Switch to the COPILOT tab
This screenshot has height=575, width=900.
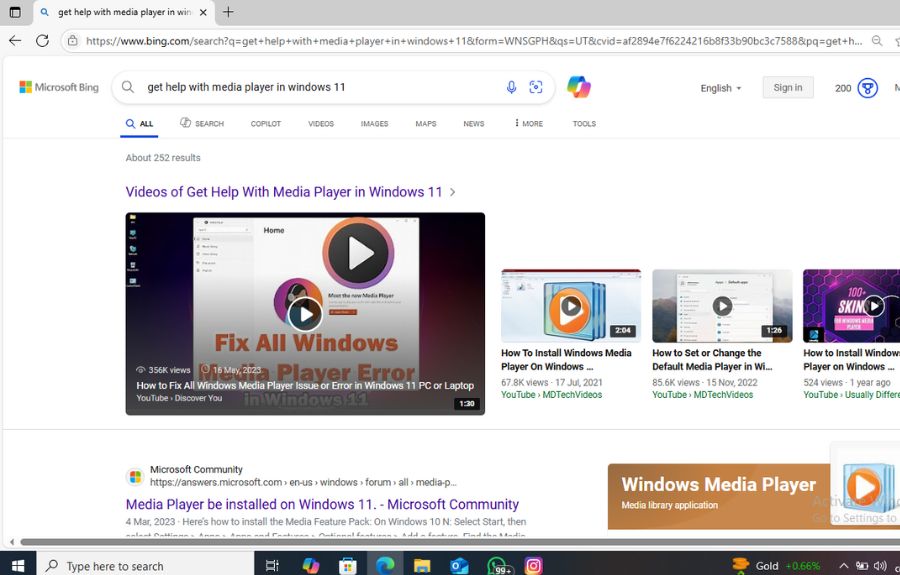(266, 123)
